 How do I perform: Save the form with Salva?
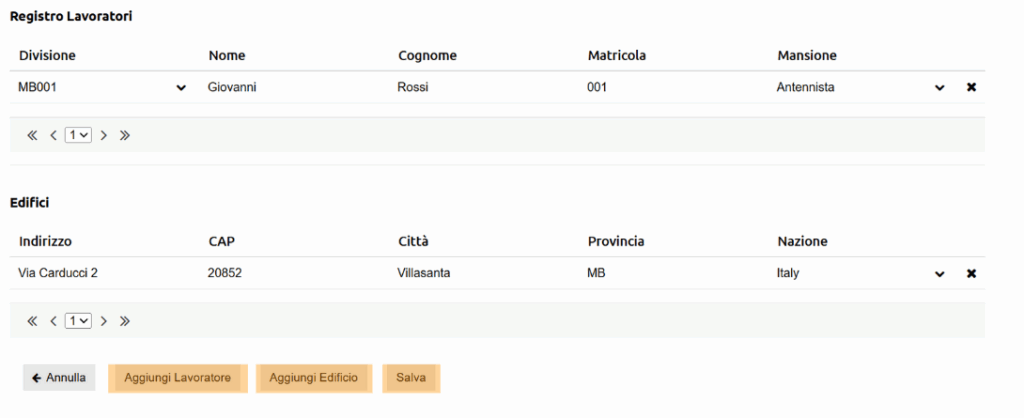411,378
